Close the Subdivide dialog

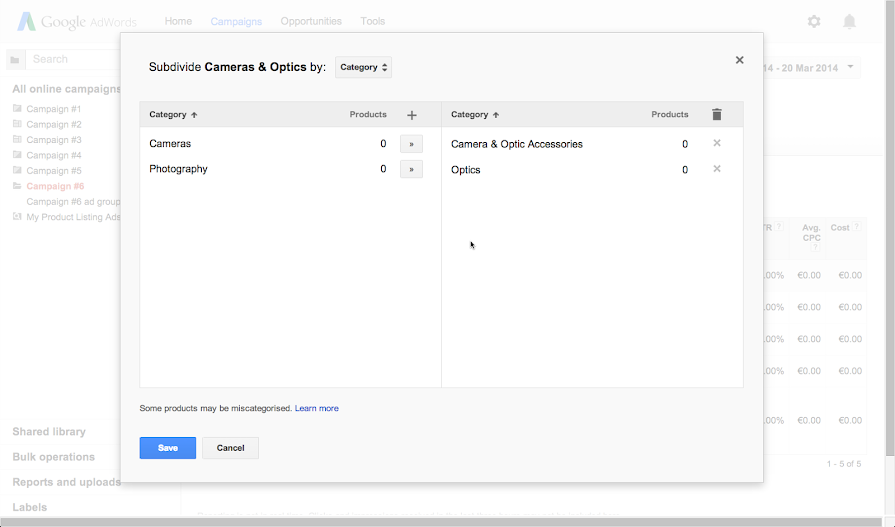(x=740, y=60)
